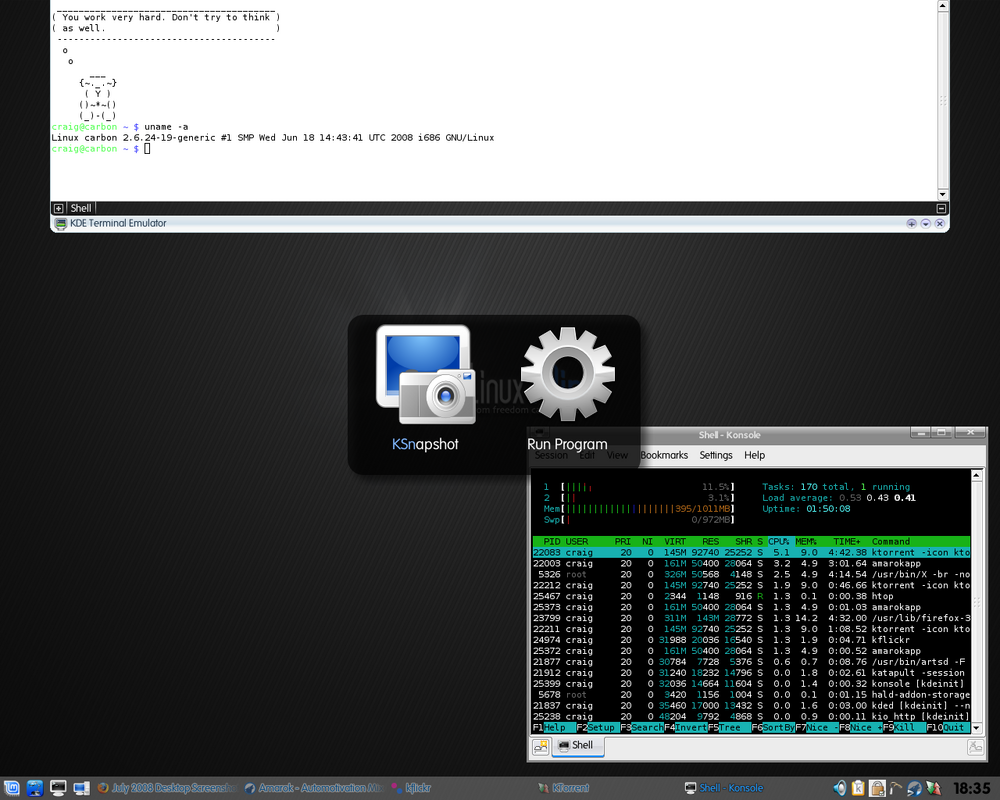
Task: Open the Linux Mint start menu
Action: pos(12,788)
